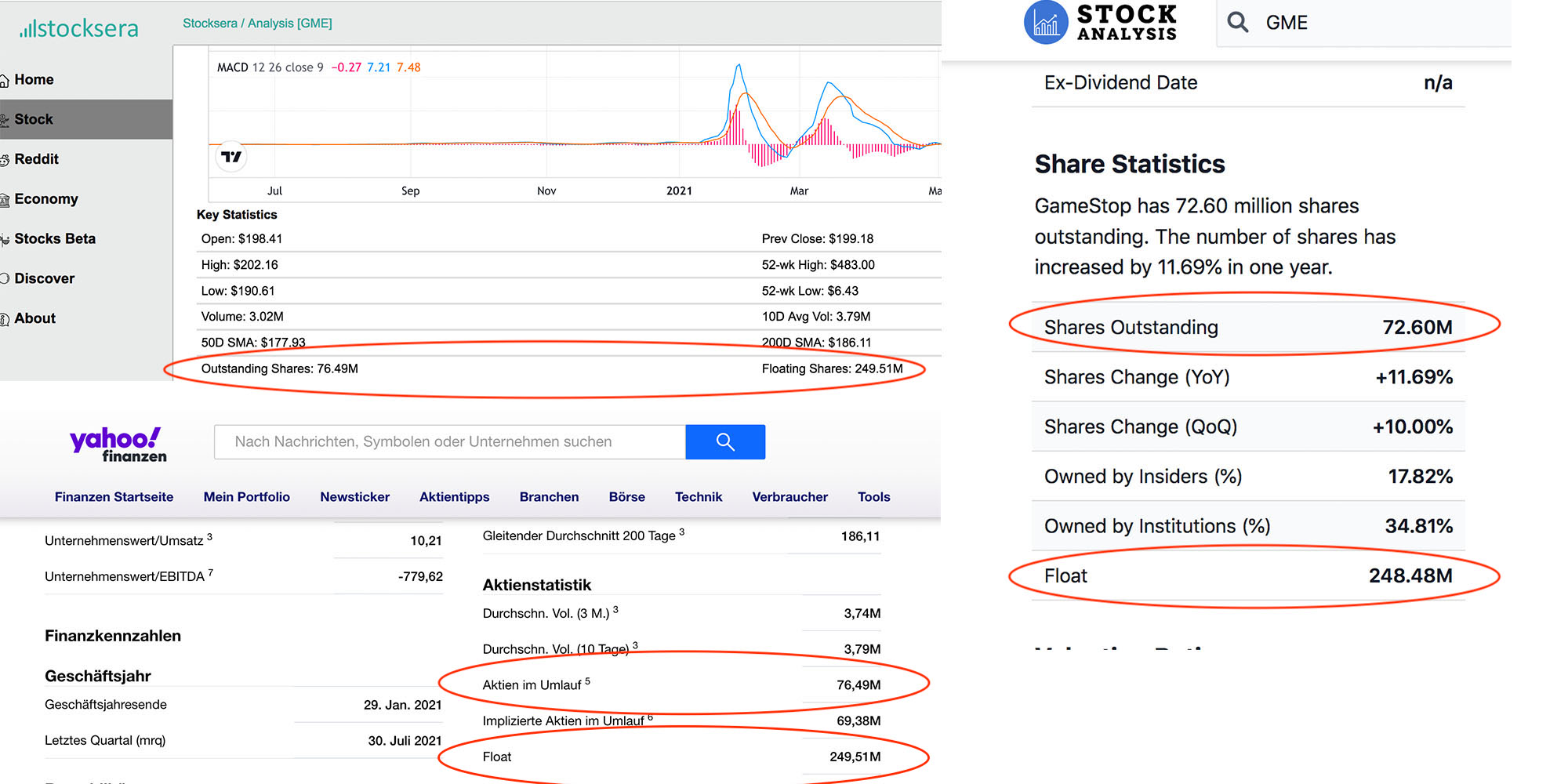Open the Discover page in sidebar
The height and width of the screenshot is (784, 1568).
click(x=44, y=278)
